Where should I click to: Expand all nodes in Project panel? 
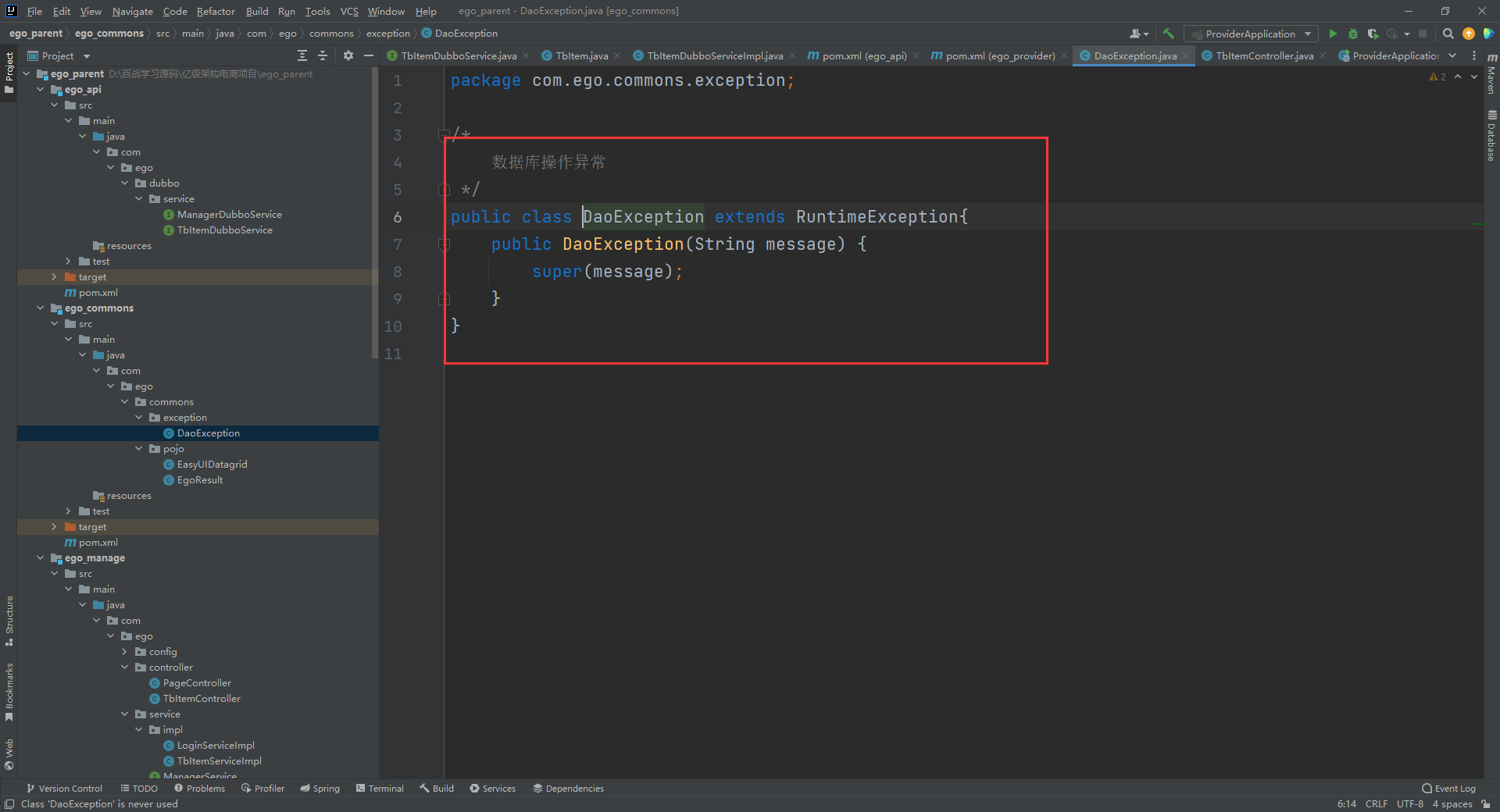coord(302,55)
